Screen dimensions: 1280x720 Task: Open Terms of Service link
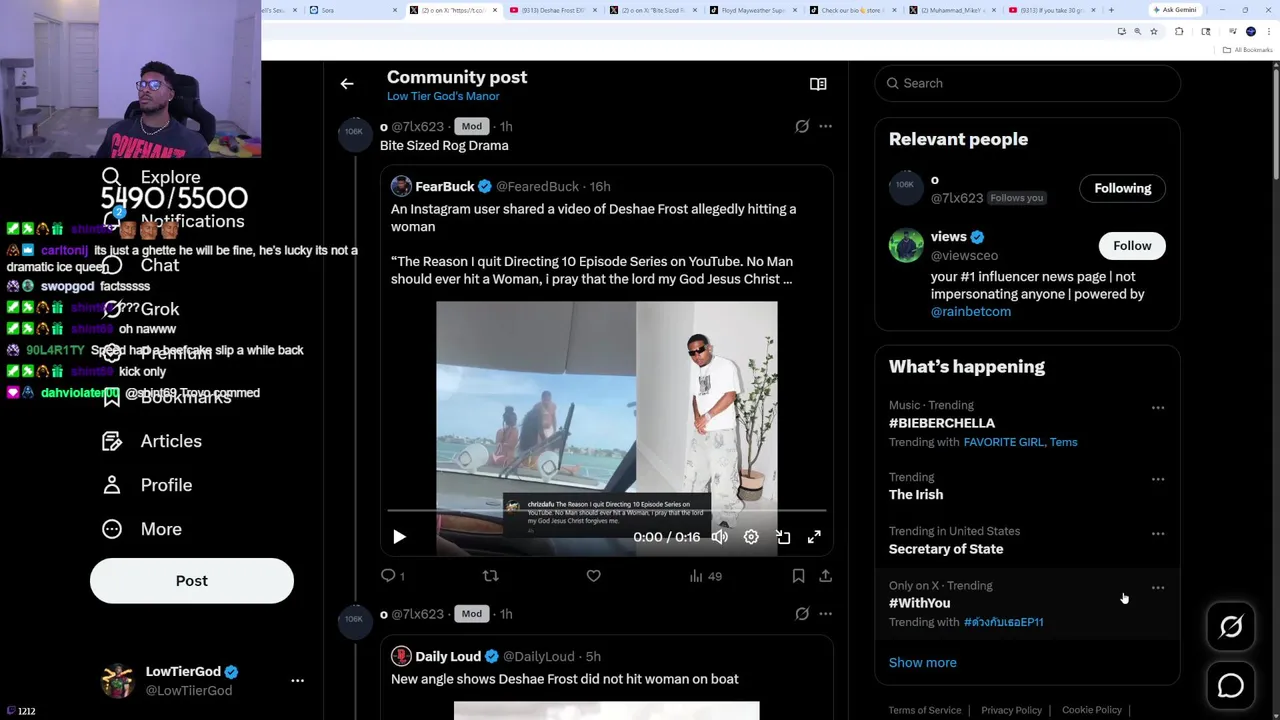tap(925, 710)
